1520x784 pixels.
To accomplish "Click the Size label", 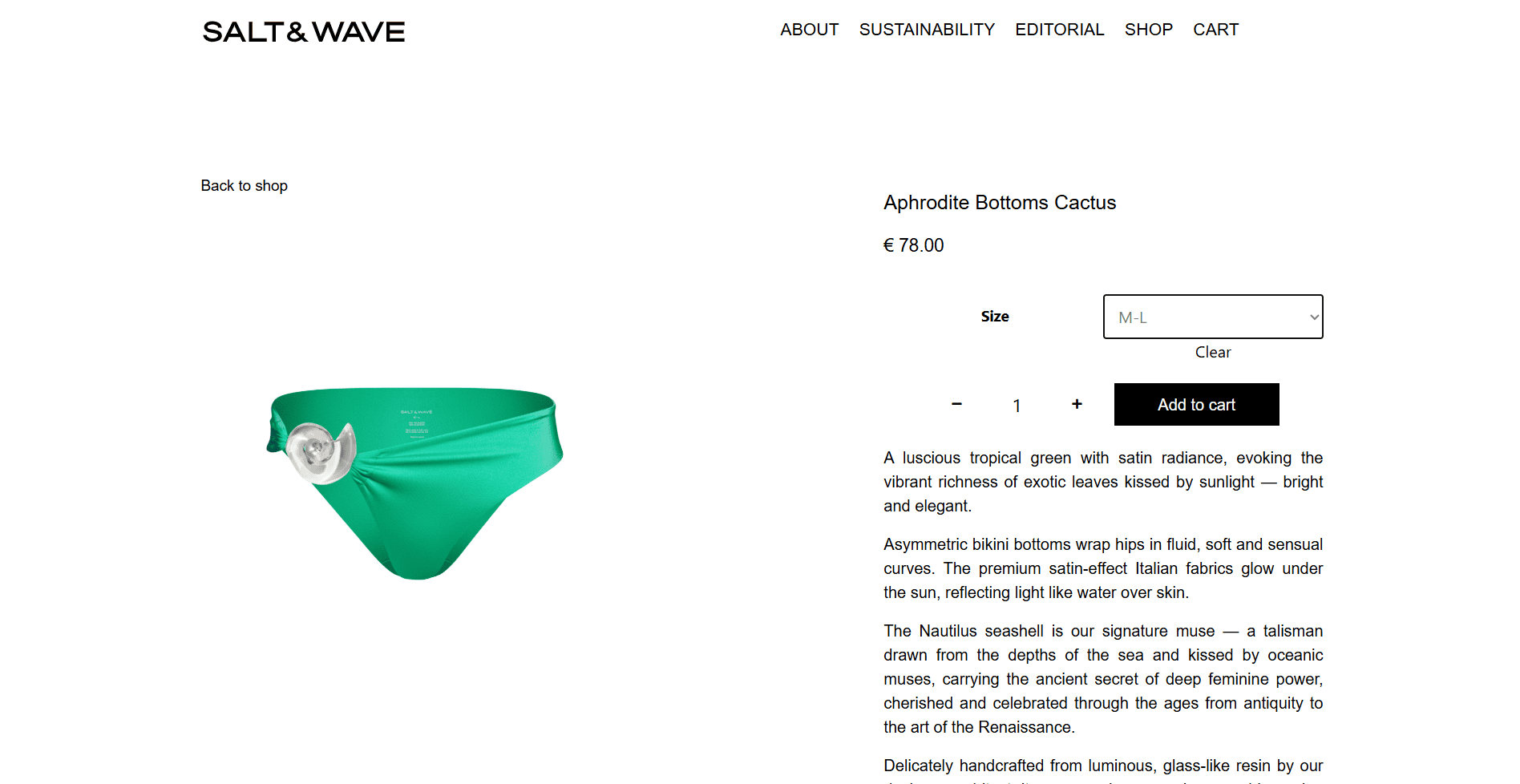I will [995, 317].
